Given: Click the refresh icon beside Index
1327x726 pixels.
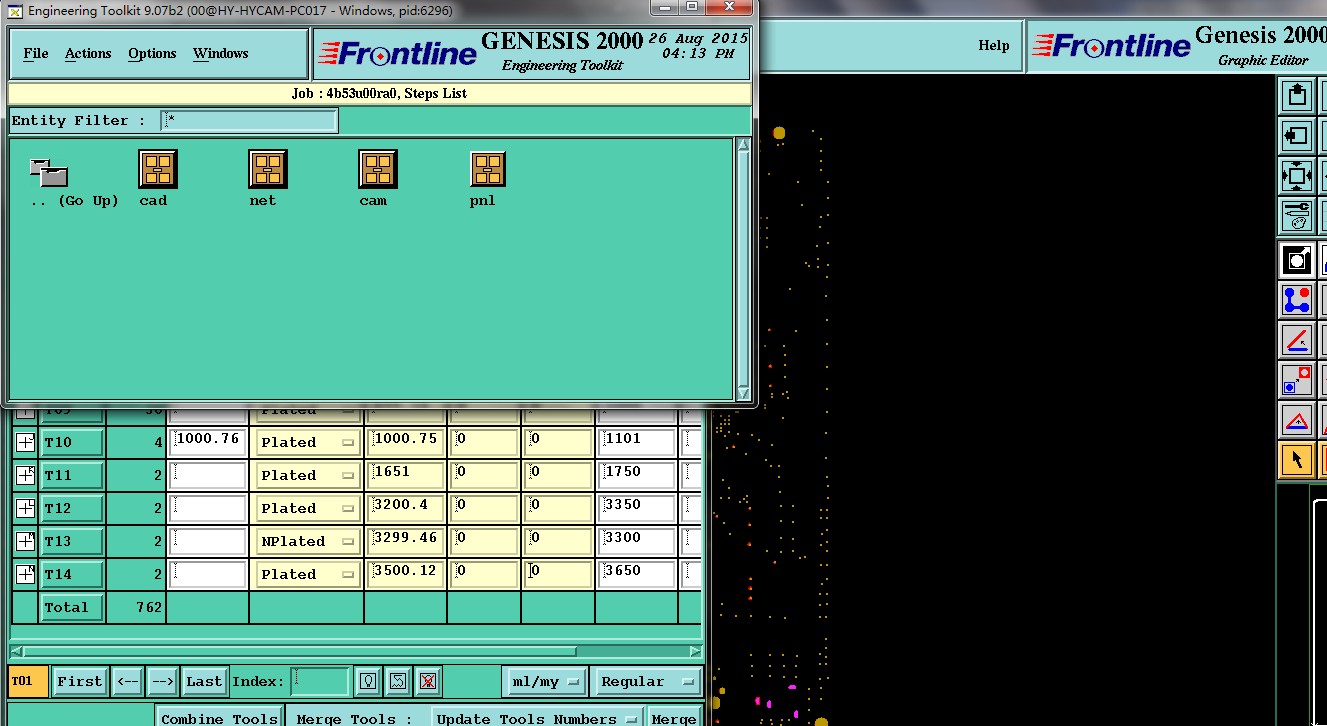Looking at the screenshot, I should click(398, 681).
